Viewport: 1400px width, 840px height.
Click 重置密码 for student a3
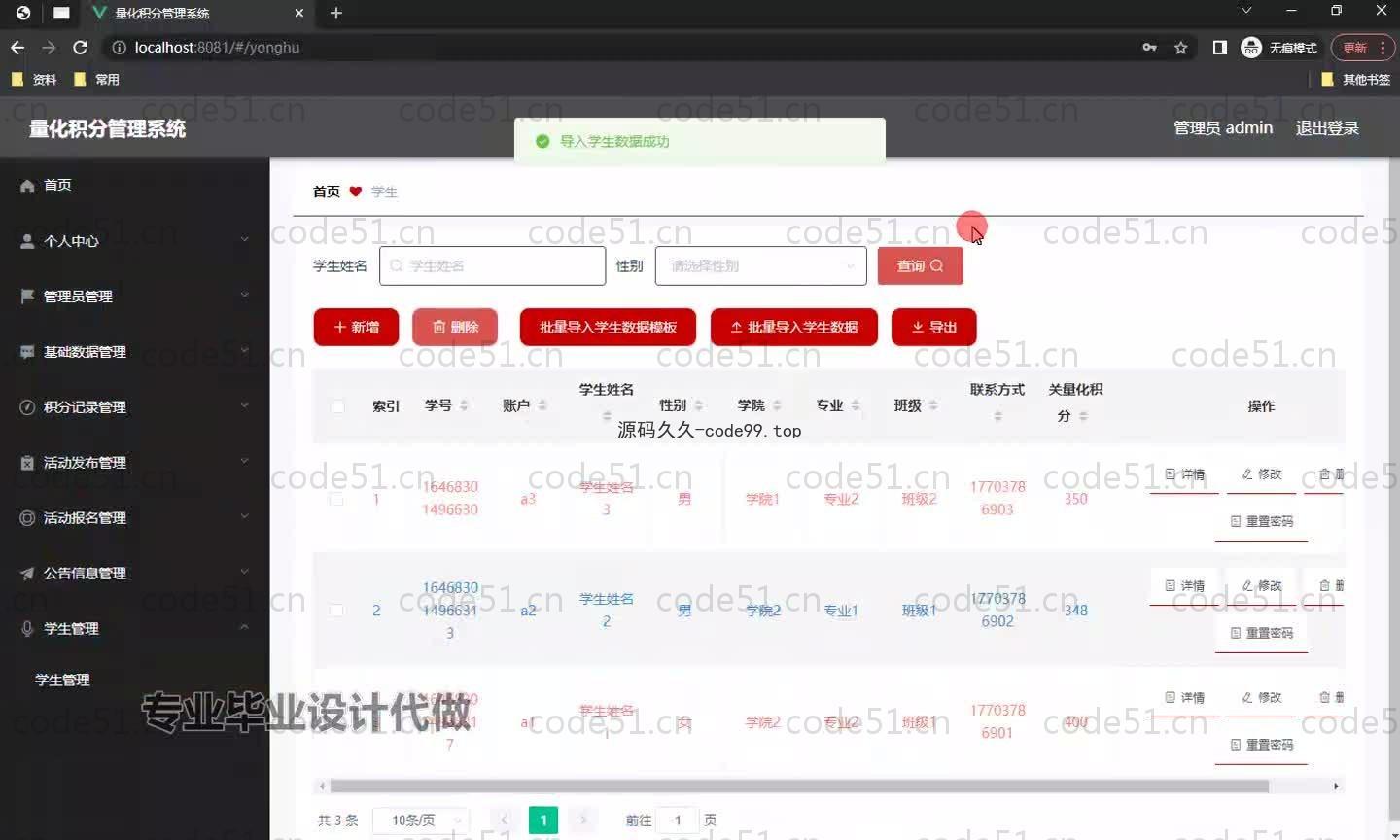click(1261, 521)
